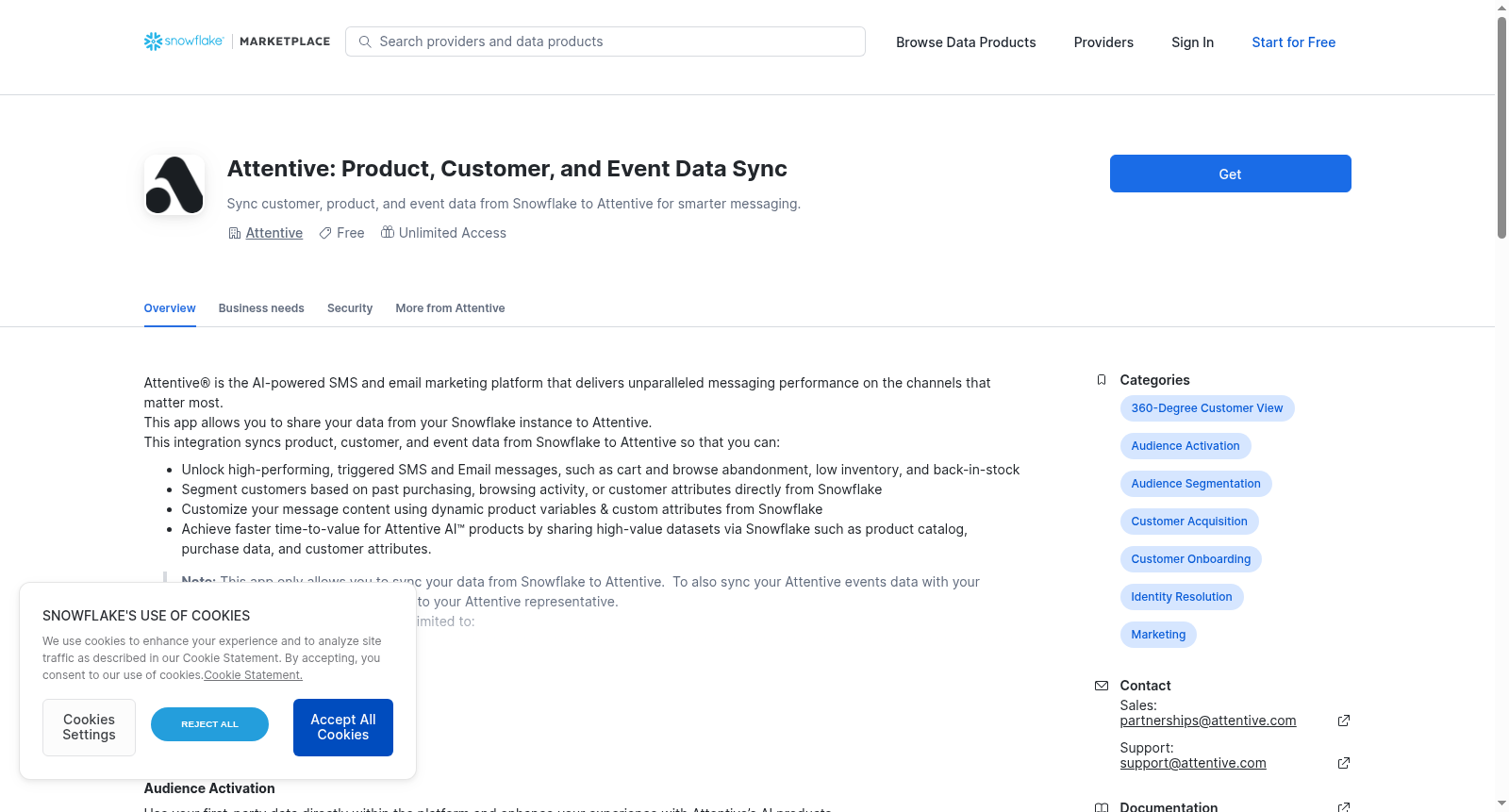The width and height of the screenshot is (1509, 812).
Task: Reject all cookies
Action: 209,724
